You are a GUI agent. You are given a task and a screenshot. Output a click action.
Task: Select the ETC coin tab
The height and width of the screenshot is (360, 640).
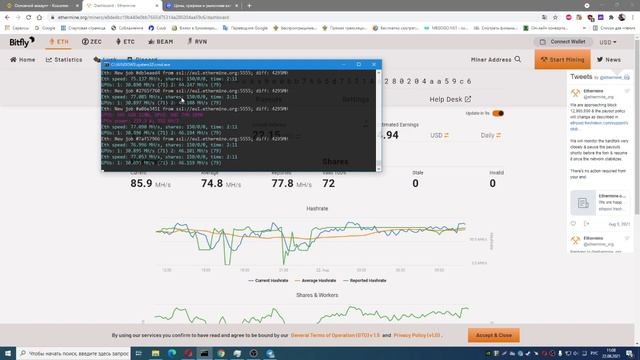(x=125, y=42)
